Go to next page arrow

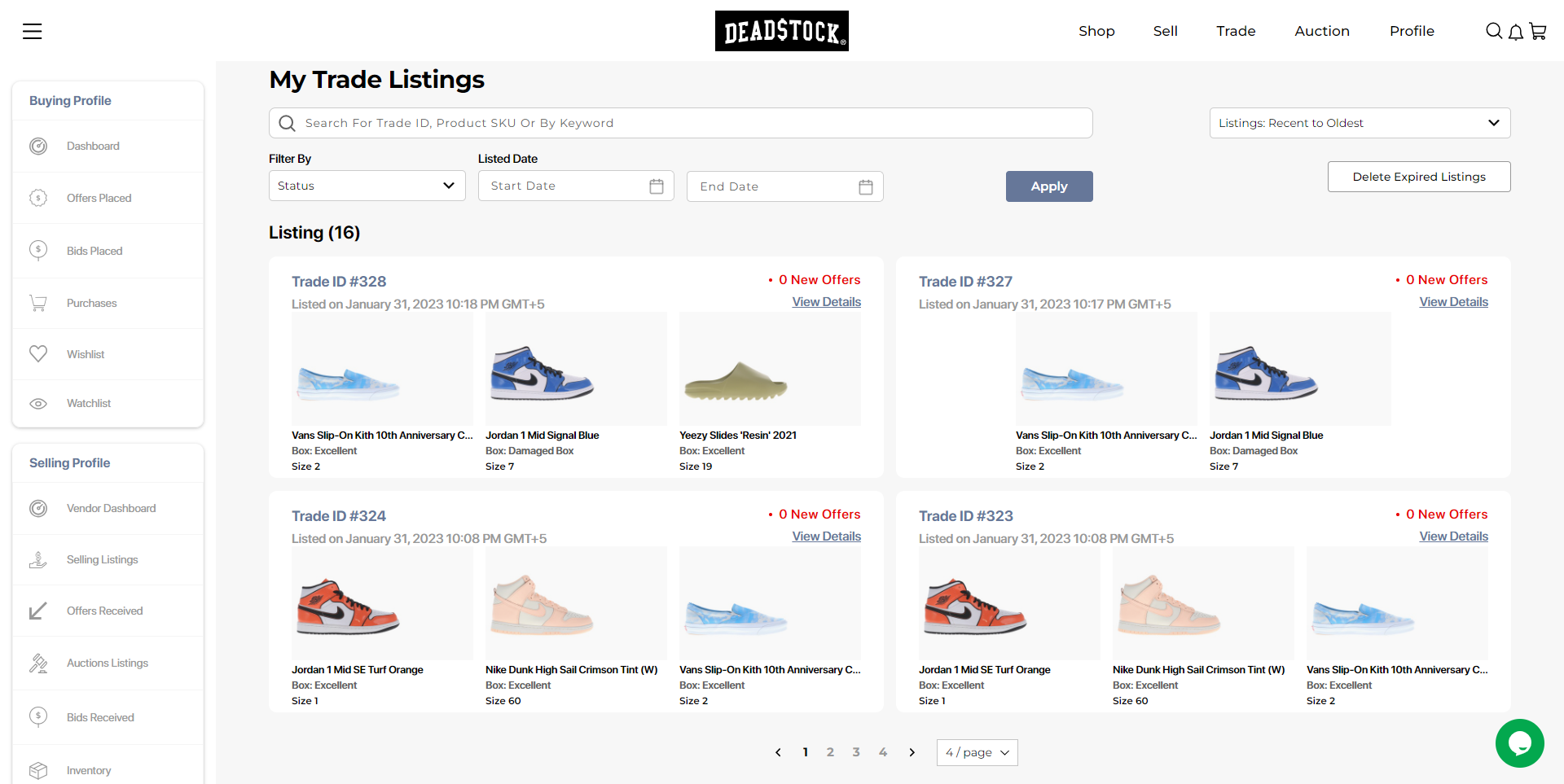pos(912,752)
